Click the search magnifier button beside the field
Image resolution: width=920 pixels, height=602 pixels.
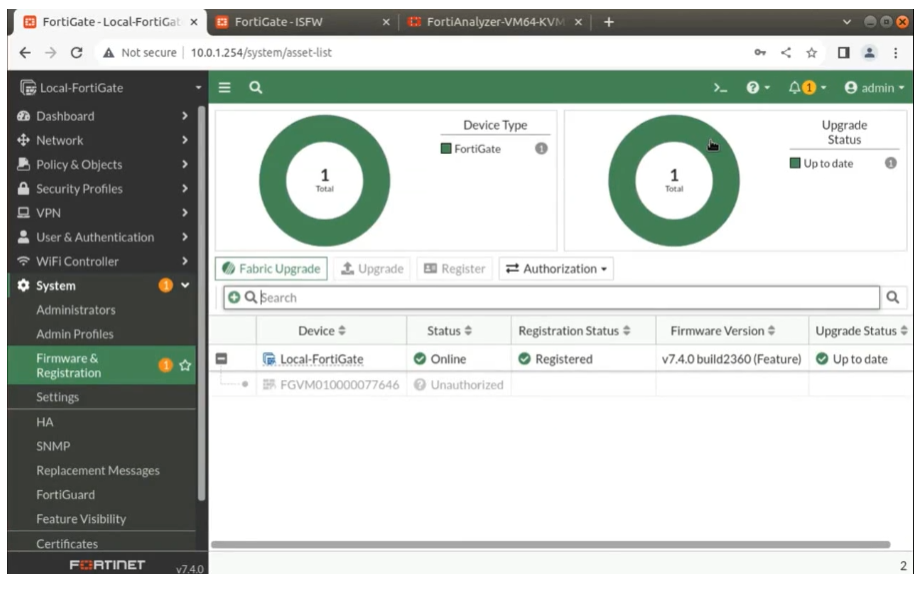[x=892, y=297]
